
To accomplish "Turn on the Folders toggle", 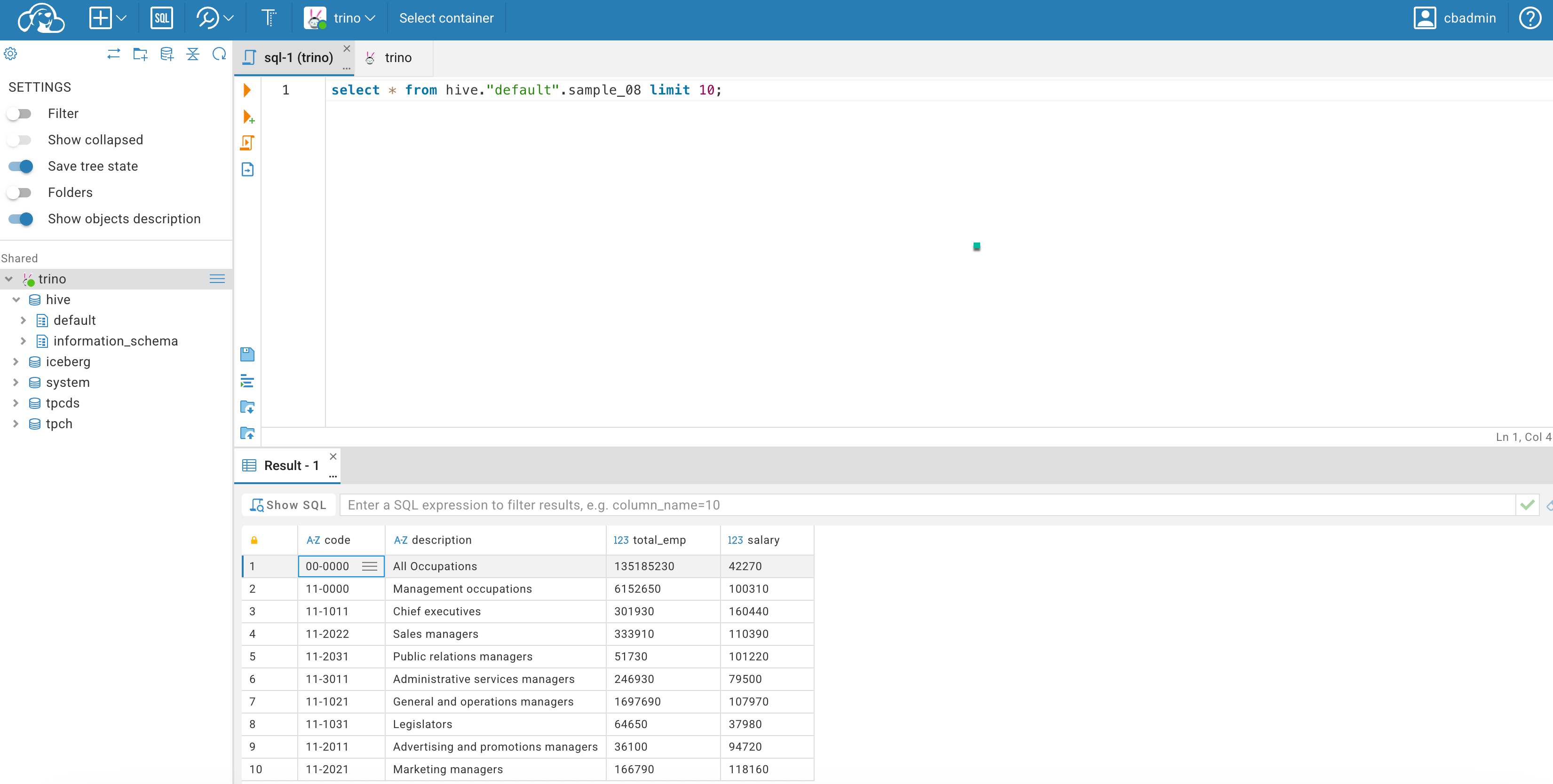I will 20,193.
